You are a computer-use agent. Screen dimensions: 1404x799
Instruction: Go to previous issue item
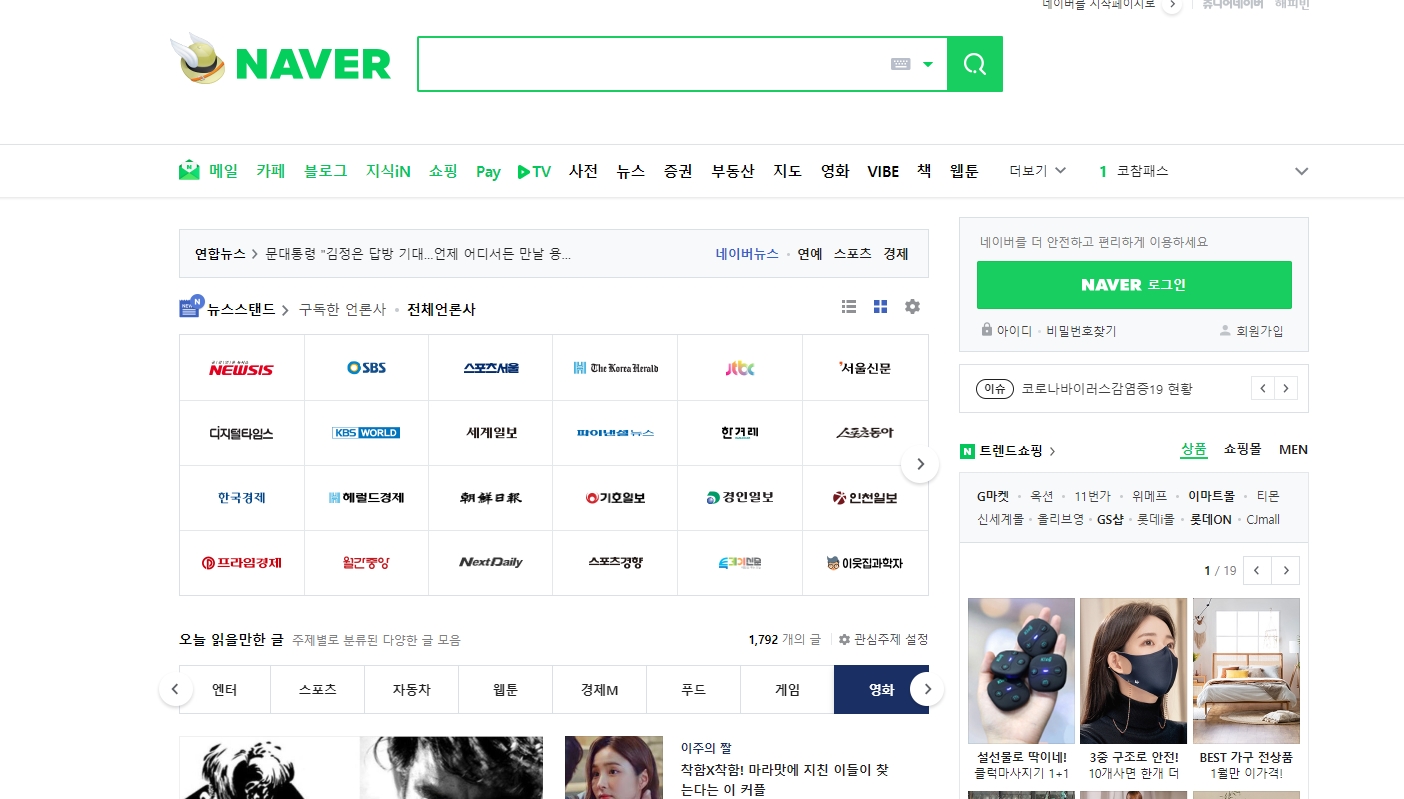coord(1263,388)
